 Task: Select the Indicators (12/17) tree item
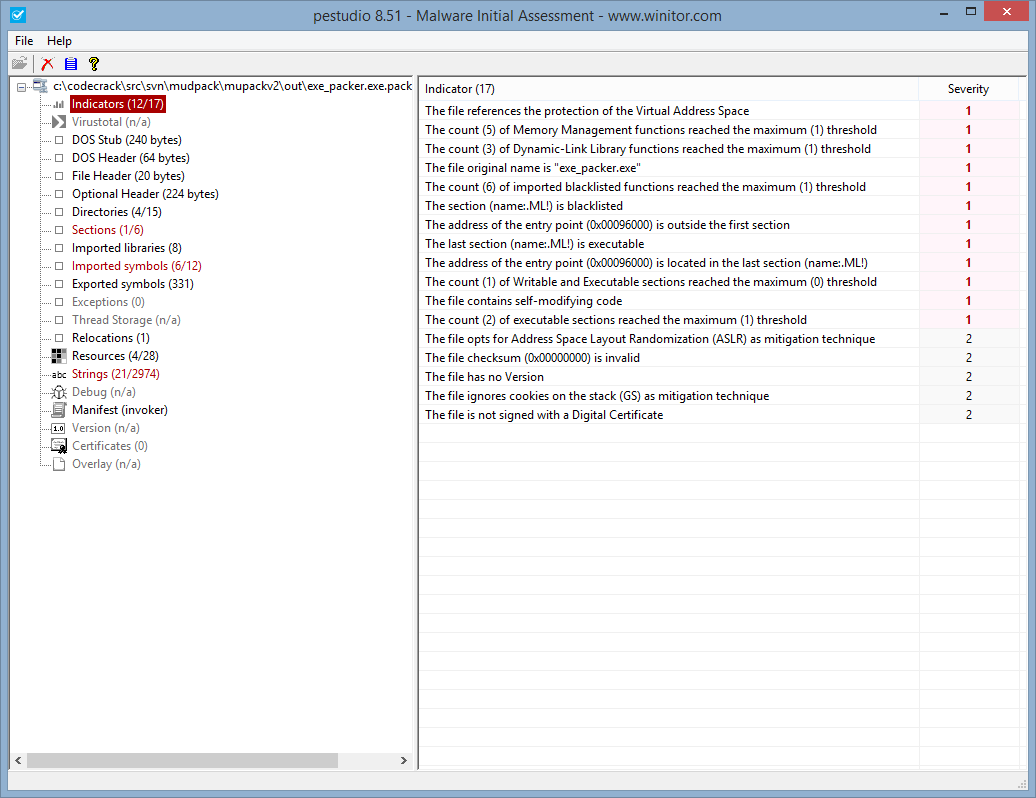[118, 104]
